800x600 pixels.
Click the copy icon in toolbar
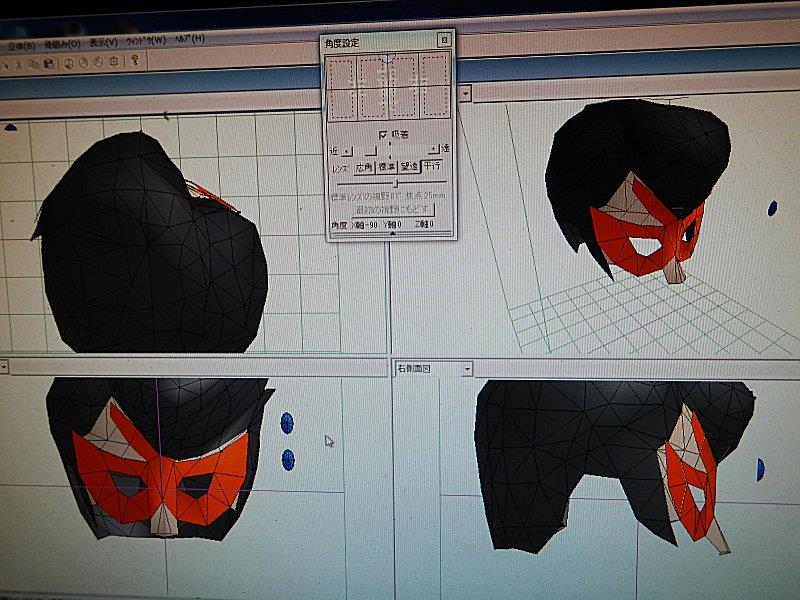pos(34,64)
